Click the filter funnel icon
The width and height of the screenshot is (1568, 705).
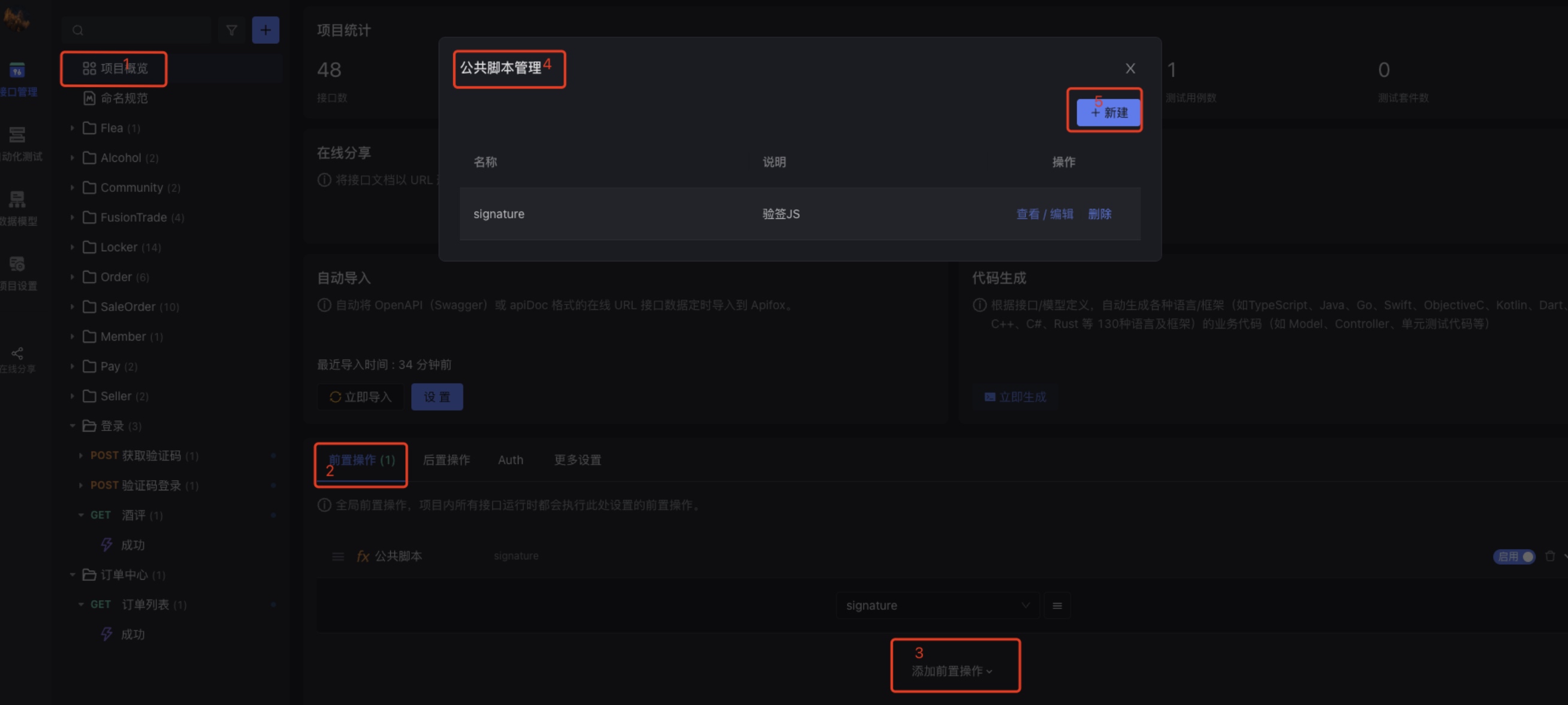tap(231, 30)
